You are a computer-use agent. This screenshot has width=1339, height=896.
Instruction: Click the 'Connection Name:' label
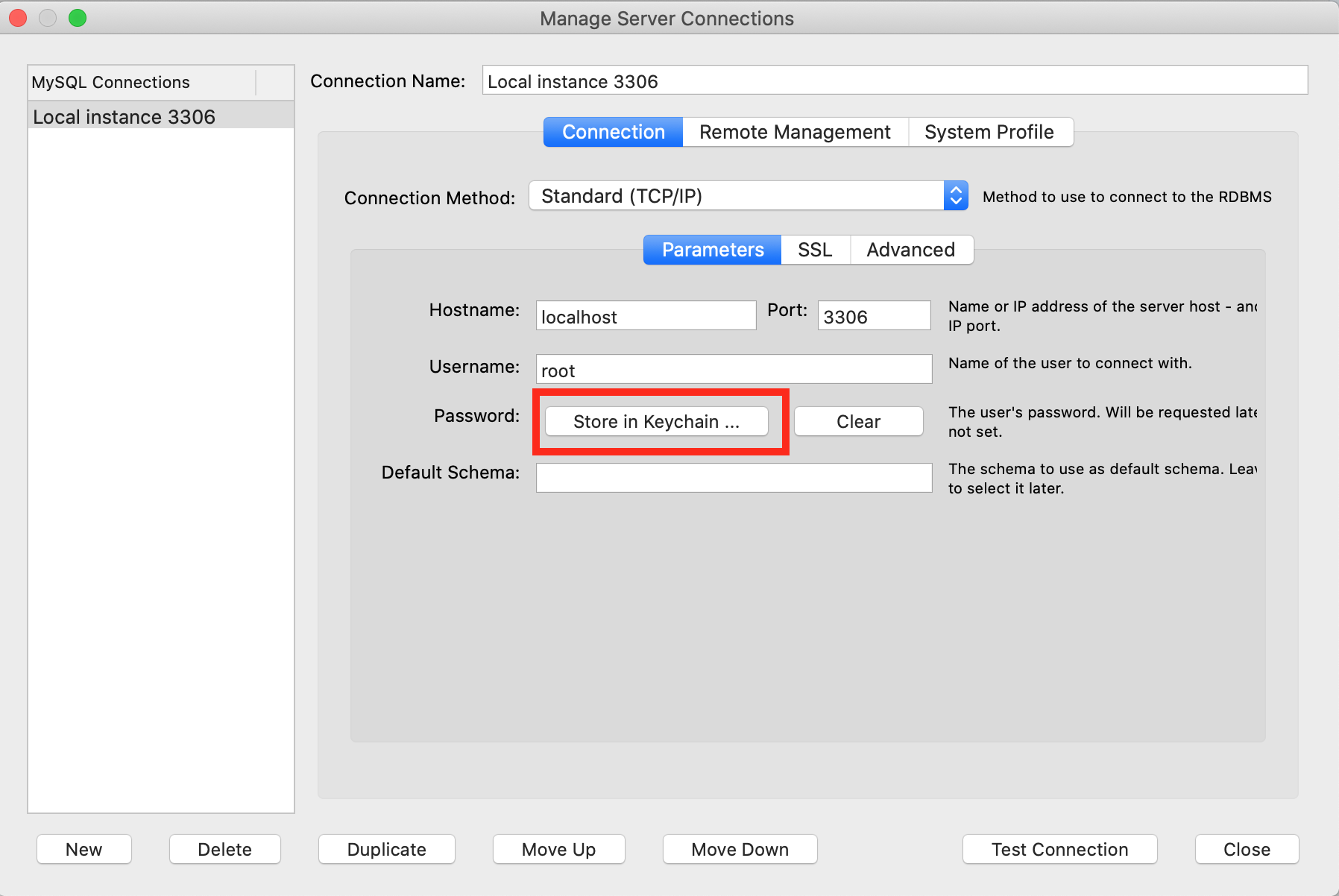[x=388, y=81]
